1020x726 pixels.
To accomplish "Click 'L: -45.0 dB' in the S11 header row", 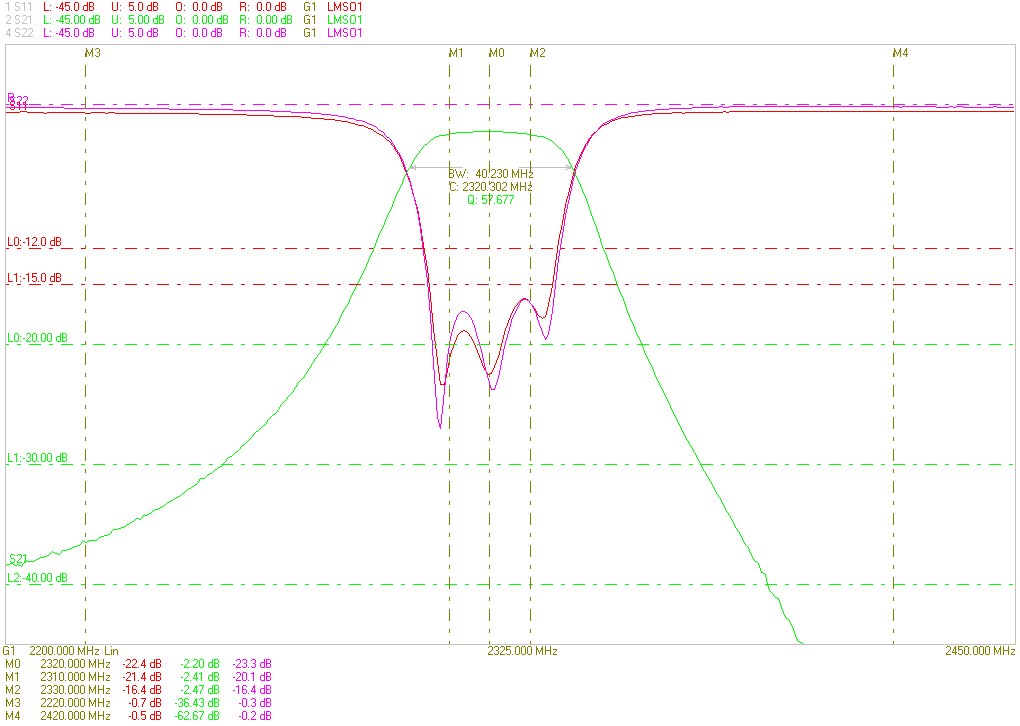I will tap(69, 7).
